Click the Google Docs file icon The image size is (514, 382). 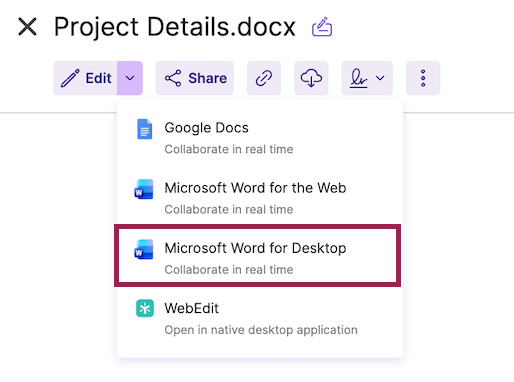(x=145, y=129)
